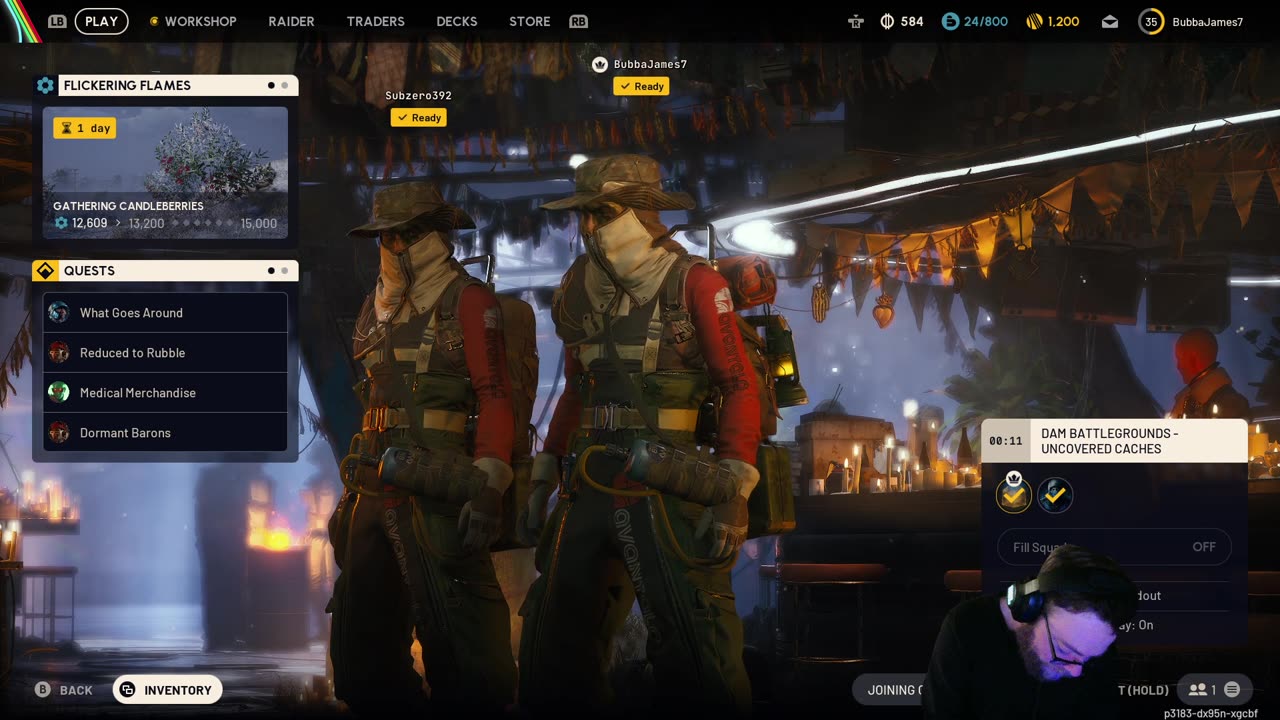Open the Raider tab
The image size is (1280, 720).
tap(291, 21)
